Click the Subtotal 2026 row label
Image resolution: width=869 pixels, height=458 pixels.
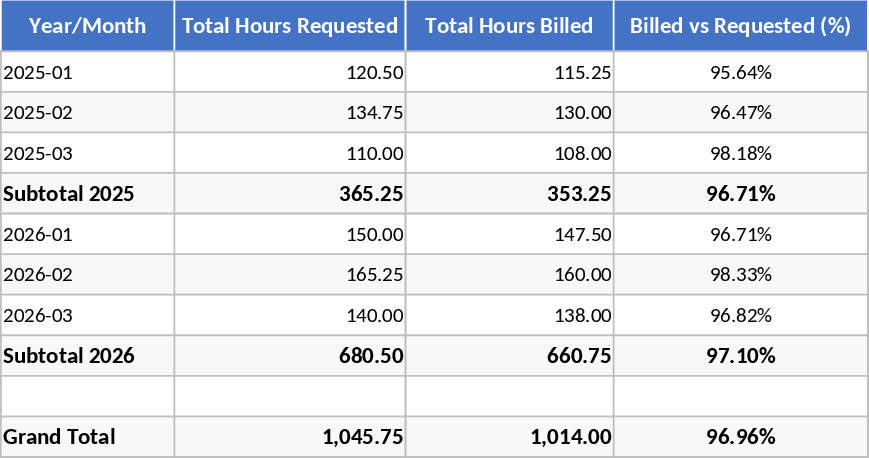pyautogui.click(x=69, y=356)
